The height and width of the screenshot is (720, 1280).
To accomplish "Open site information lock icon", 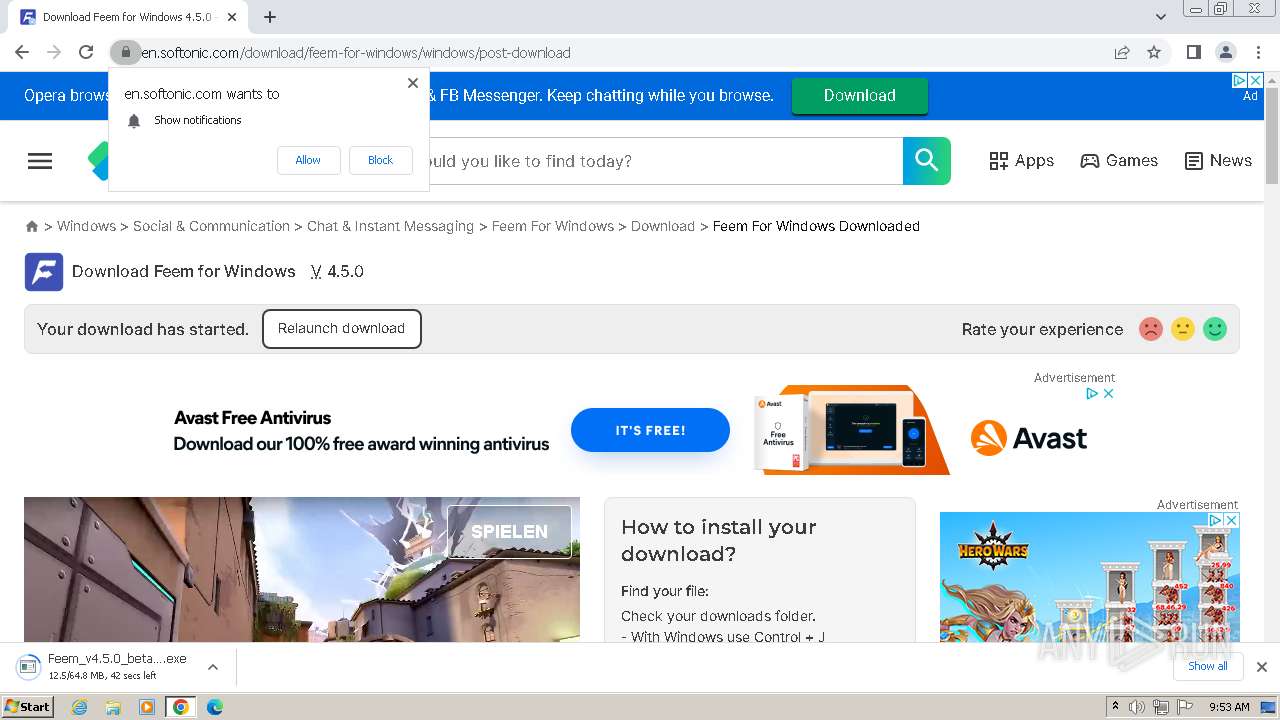I will point(125,52).
